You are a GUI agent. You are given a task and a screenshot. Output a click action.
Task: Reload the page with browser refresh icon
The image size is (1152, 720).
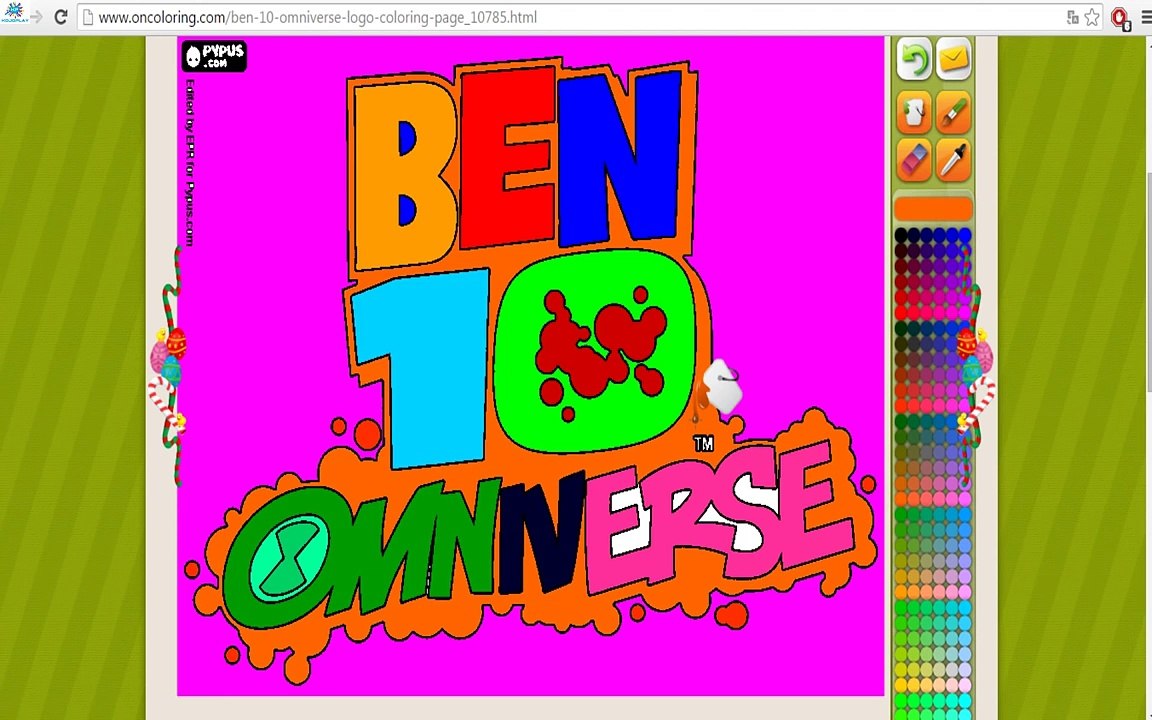(x=61, y=17)
